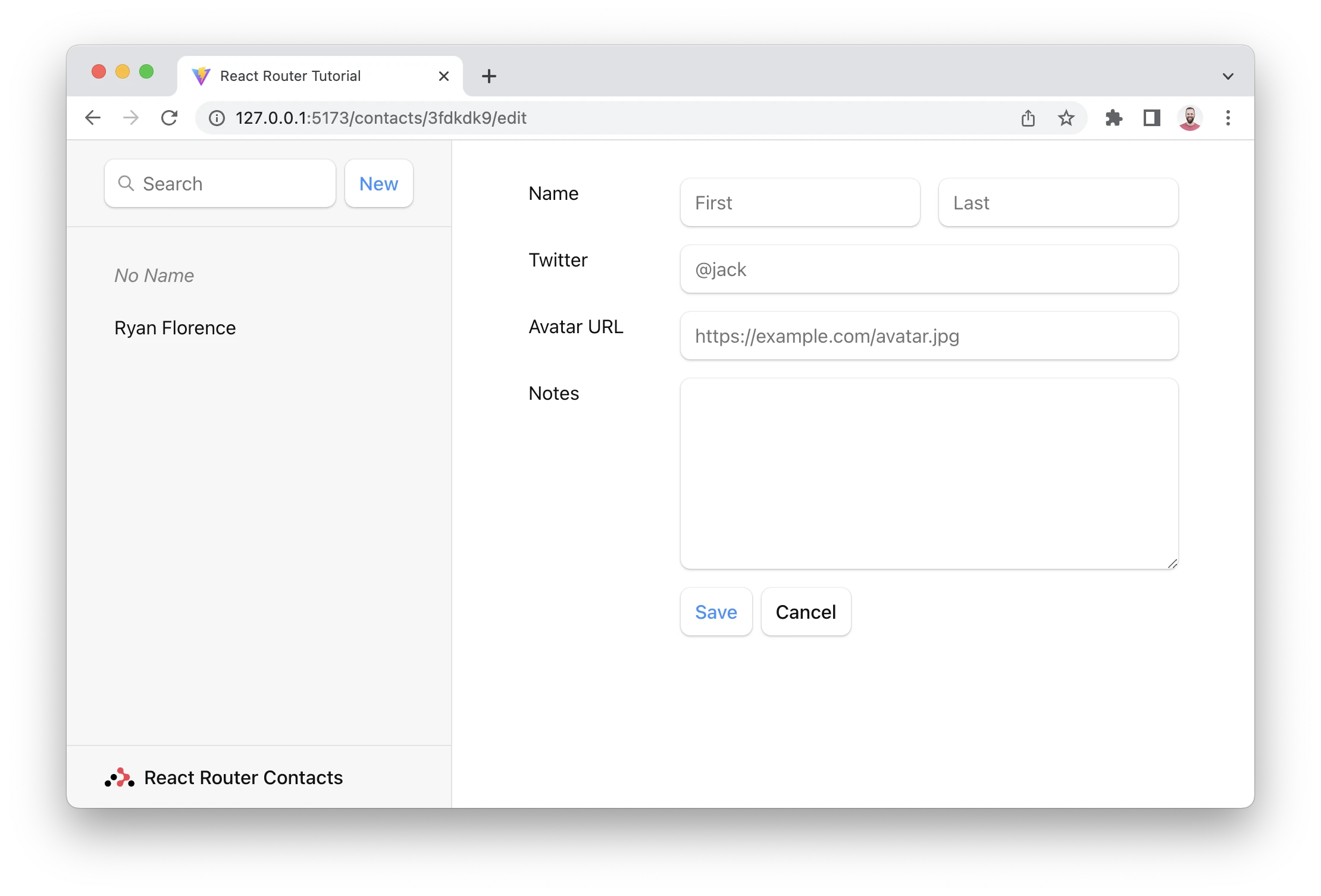
Task: Close the React Router Tutorial tab
Action: pos(443,76)
